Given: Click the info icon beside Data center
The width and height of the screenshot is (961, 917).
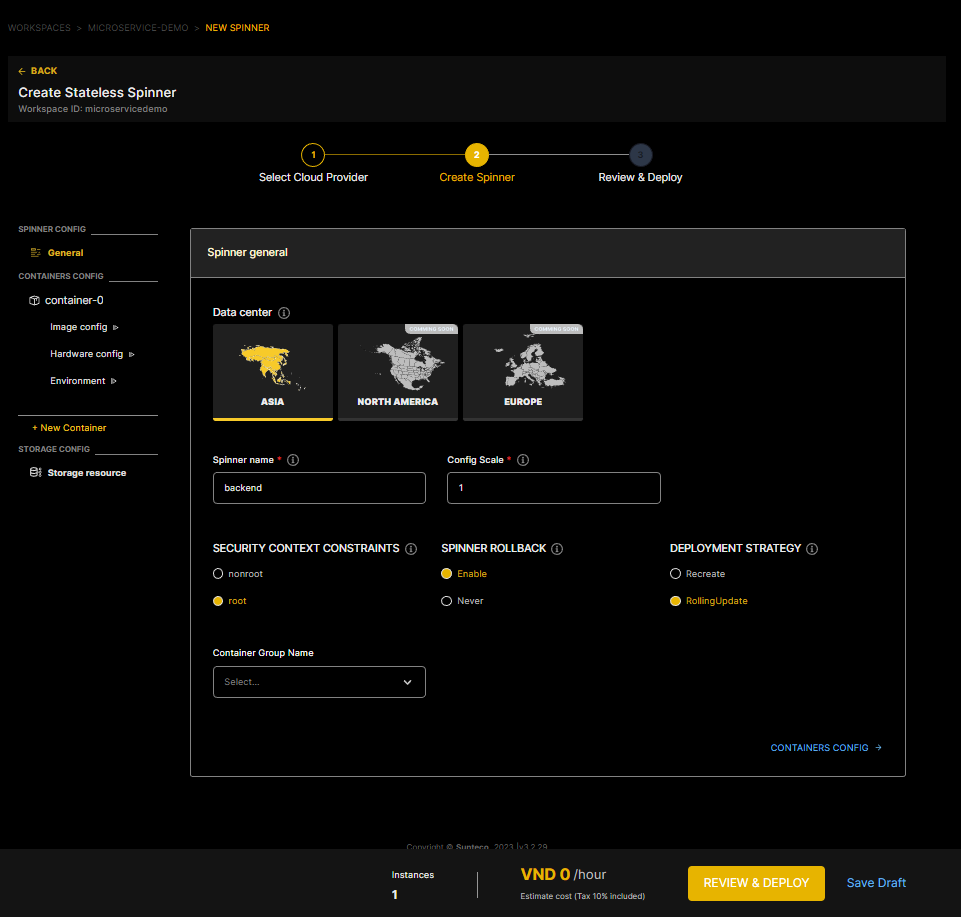Looking at the screenshot, I should click(284, 313).
